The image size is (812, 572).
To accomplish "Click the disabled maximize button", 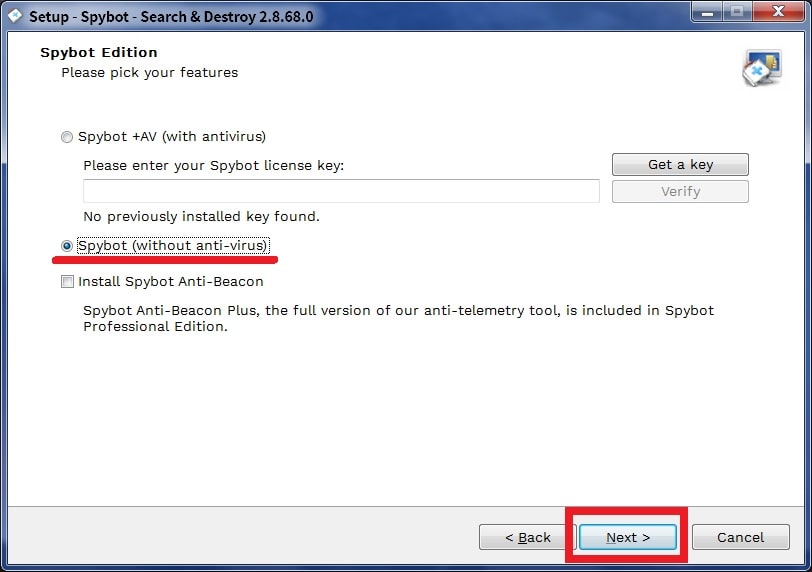I will pos(737,11).
